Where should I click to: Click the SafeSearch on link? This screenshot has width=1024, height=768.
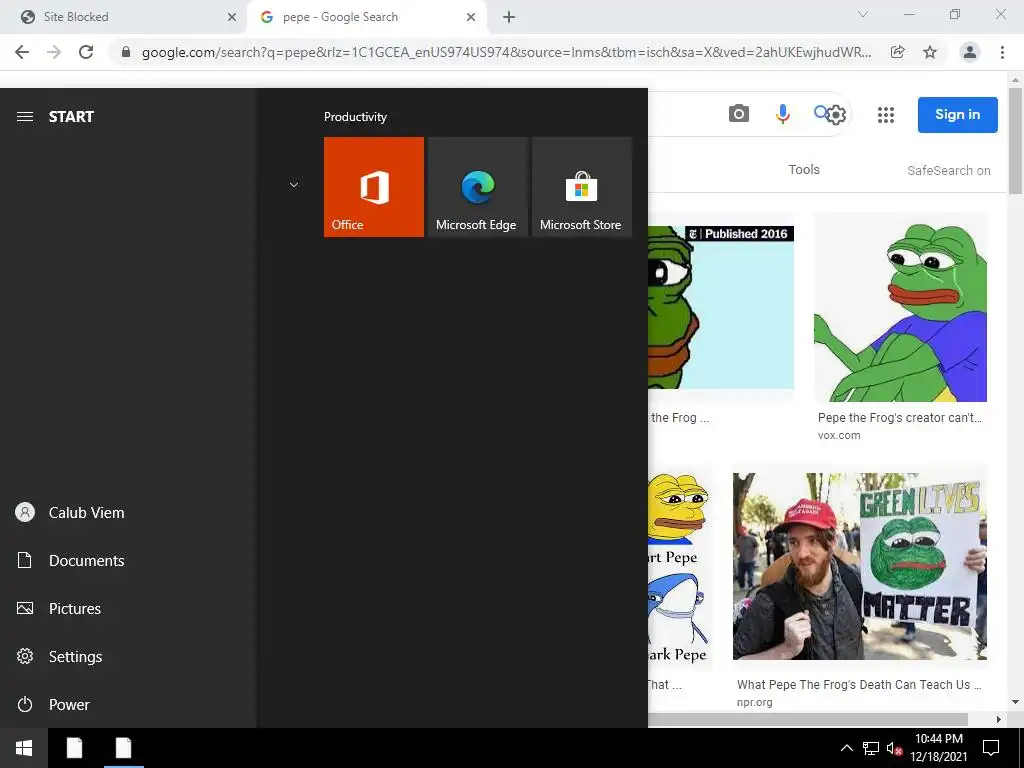(x=948, y=170)
